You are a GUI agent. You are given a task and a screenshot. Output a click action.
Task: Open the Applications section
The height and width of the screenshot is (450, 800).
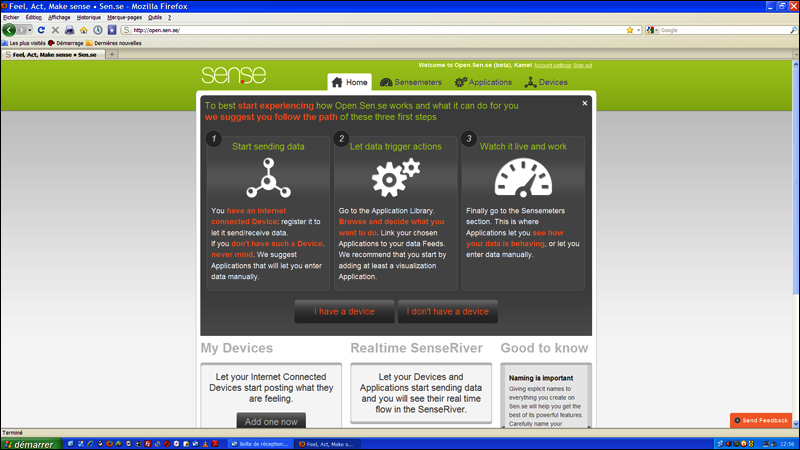483,82
